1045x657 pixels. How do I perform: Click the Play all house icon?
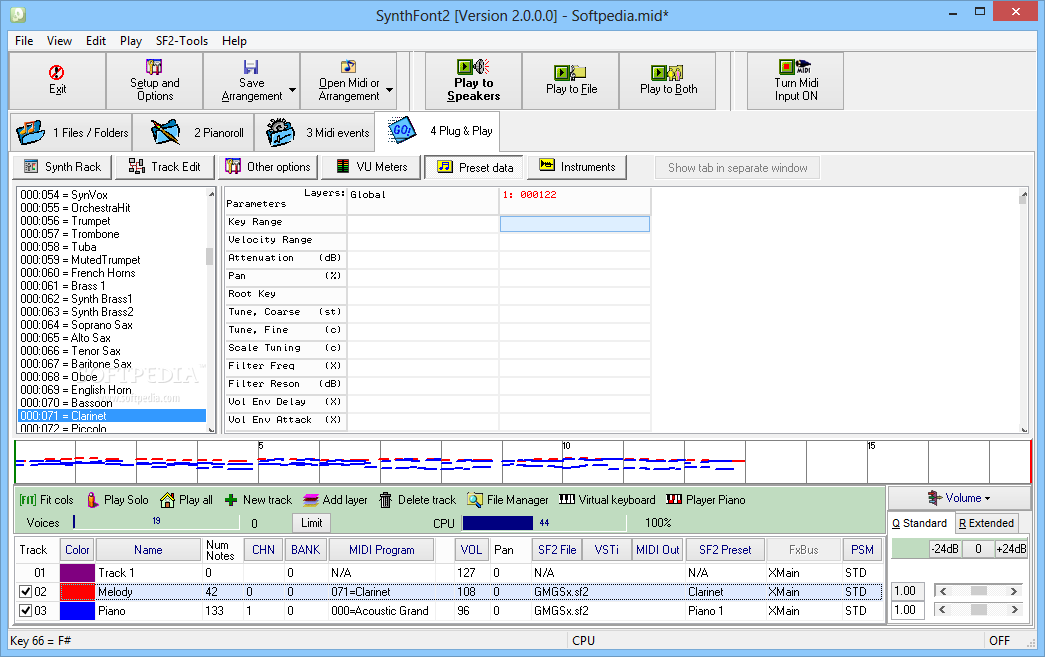point(167,500)
